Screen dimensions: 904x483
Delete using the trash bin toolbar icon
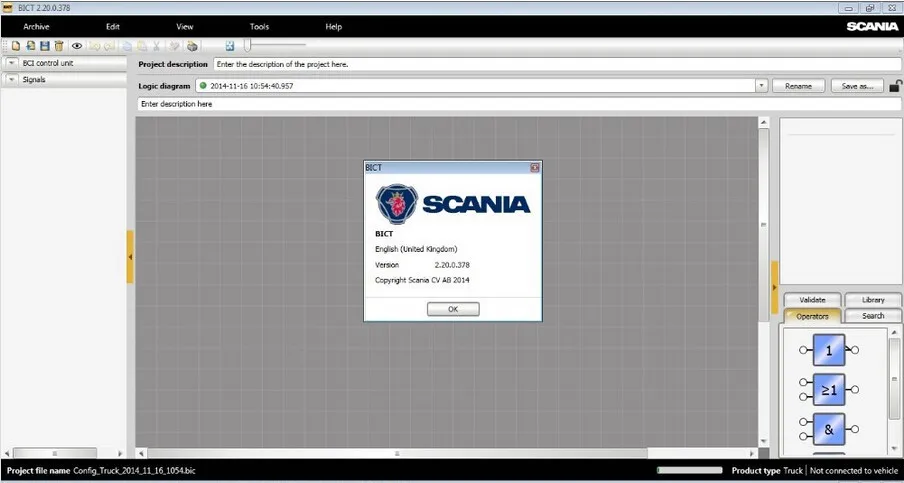(59, 46)
